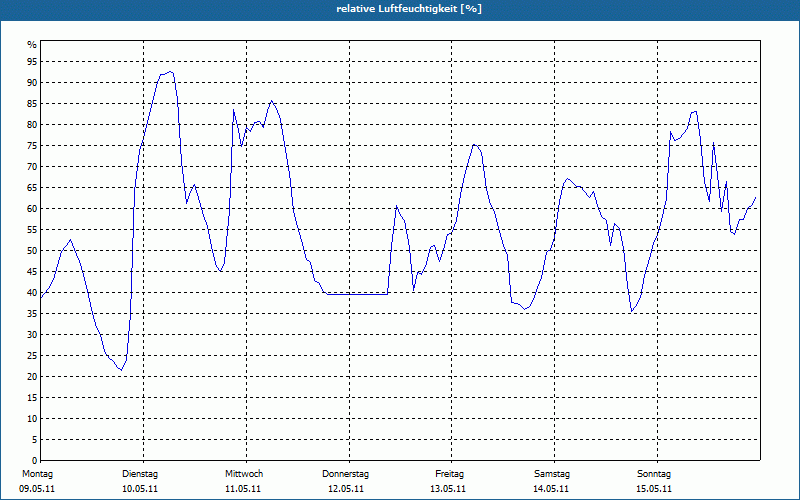Click the 'Sonntag' day label
This screenshot has height=500, width=800.
click(x=654, y=474)
